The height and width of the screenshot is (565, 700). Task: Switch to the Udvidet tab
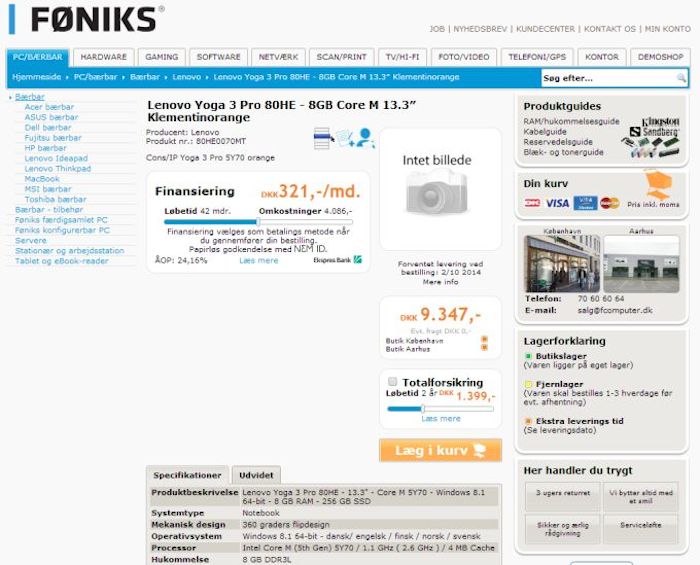point(256,475)
